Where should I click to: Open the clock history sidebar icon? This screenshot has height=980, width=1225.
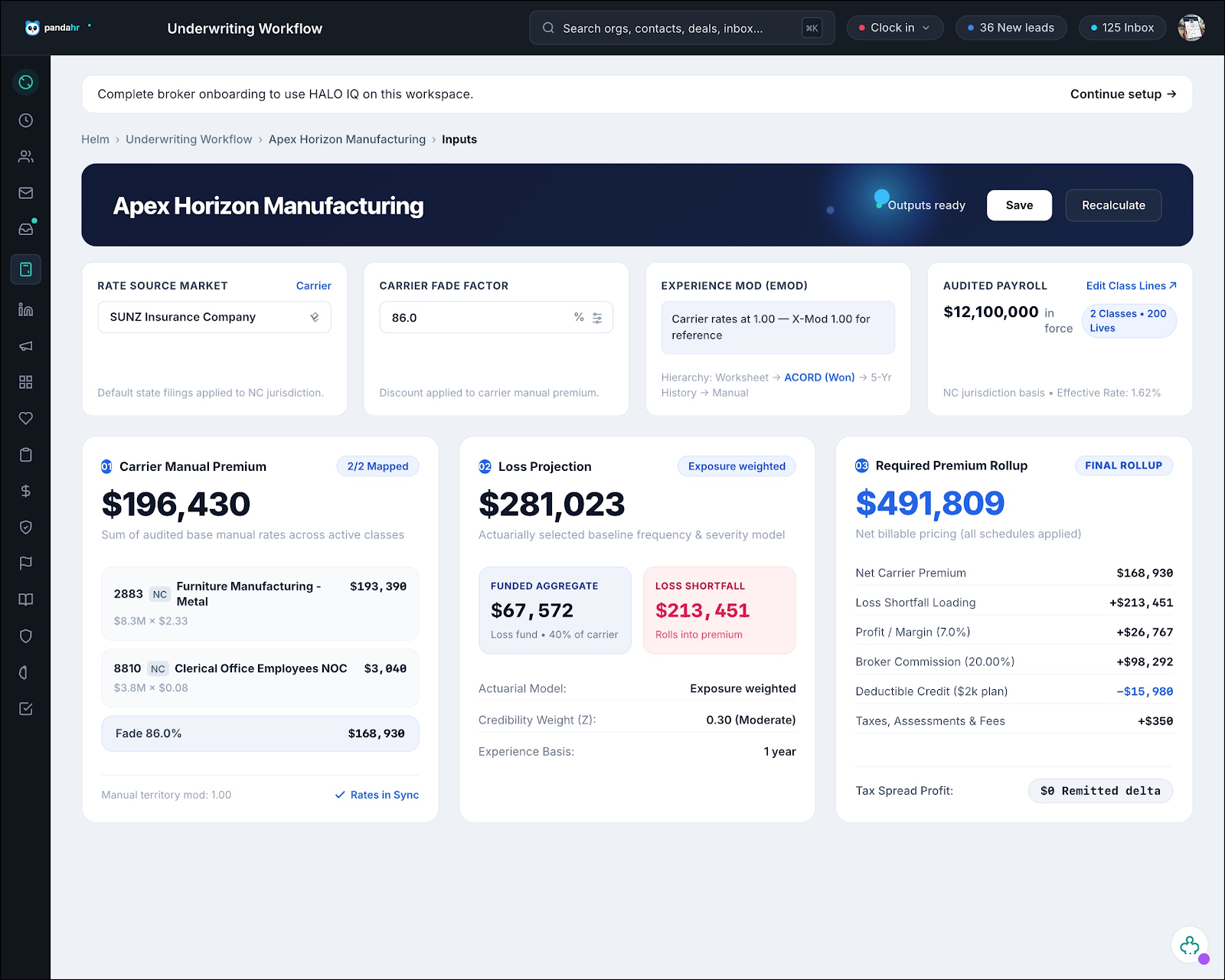pos(26,120)
